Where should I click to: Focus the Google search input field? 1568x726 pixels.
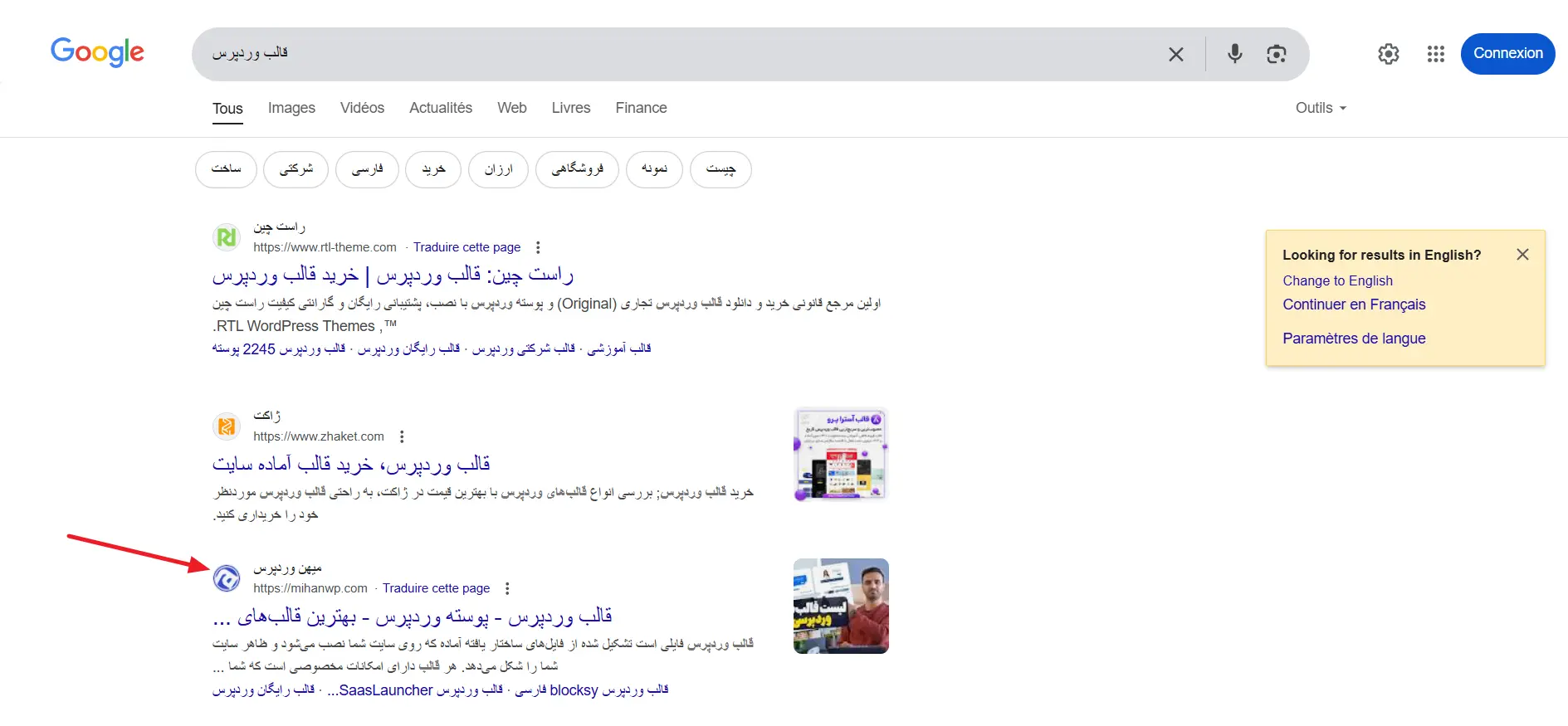681,54
